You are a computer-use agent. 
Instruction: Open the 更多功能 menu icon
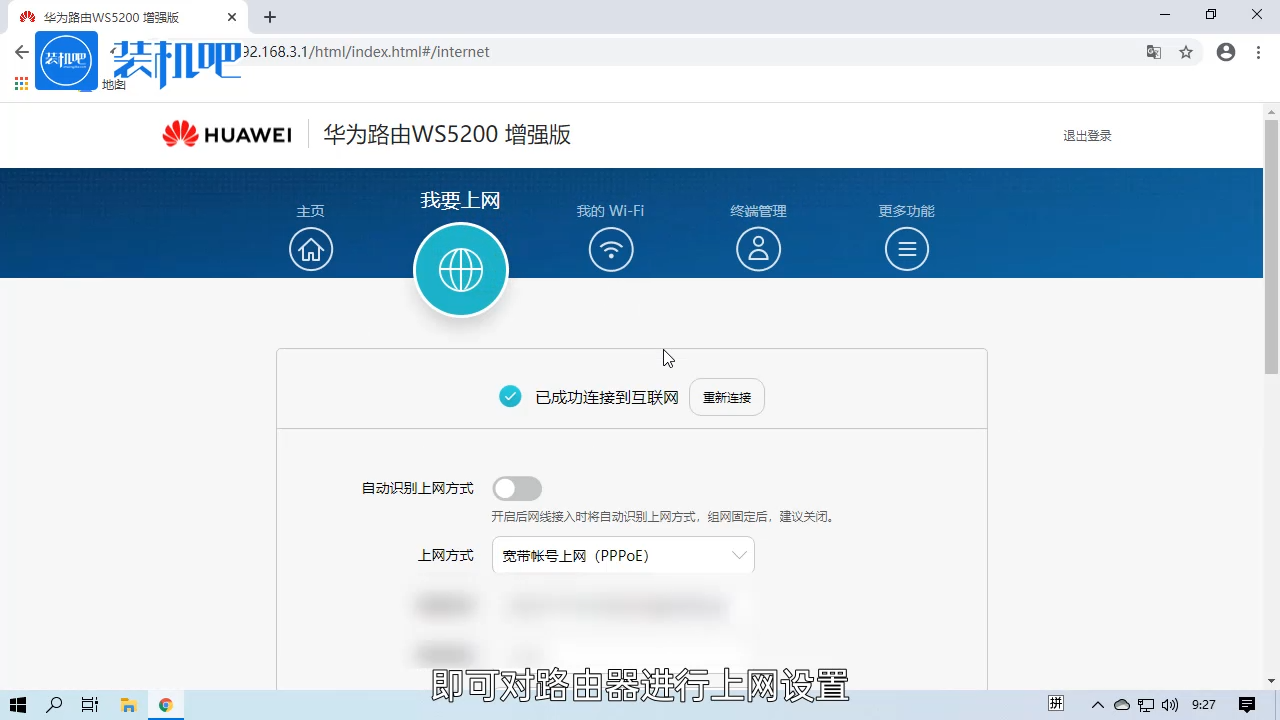906,248
